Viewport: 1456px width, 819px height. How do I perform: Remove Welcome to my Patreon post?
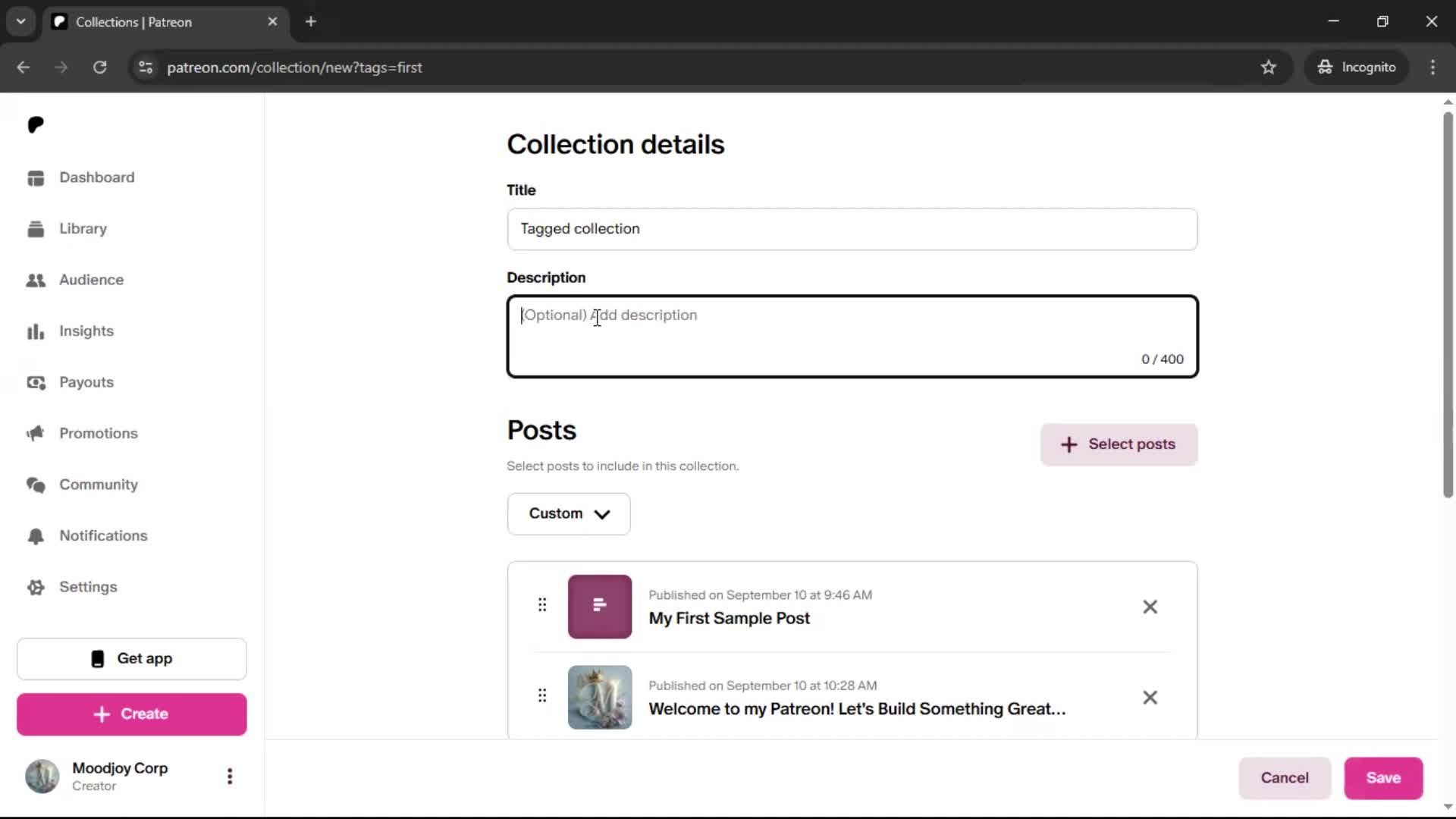tap(1150, 698)
